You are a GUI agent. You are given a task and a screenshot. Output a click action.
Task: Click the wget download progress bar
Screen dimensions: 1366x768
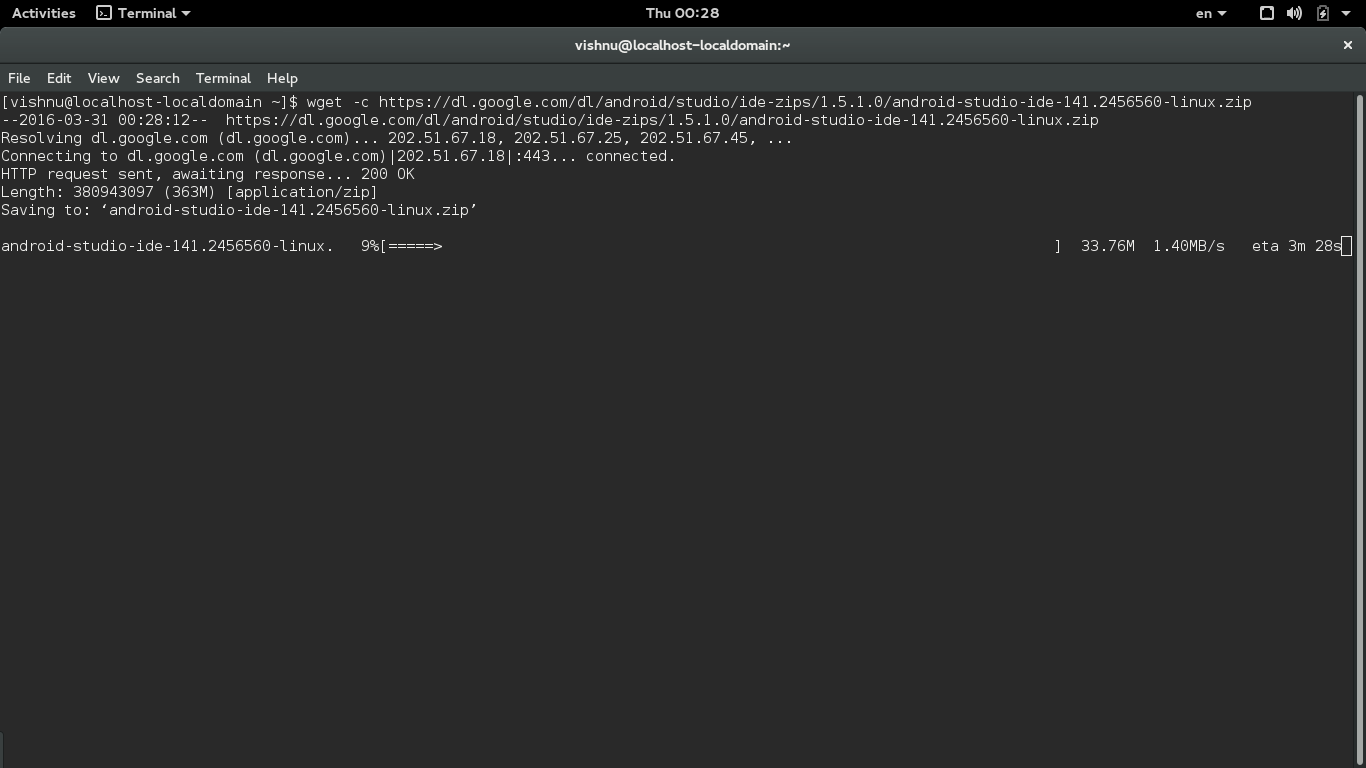tap(720, 246)
